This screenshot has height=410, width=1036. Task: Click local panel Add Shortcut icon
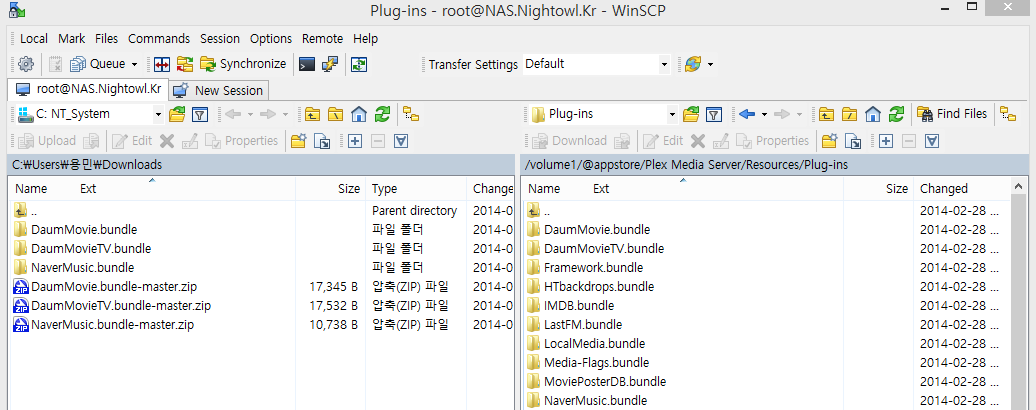pyautogui.click(x=322, y=141)
